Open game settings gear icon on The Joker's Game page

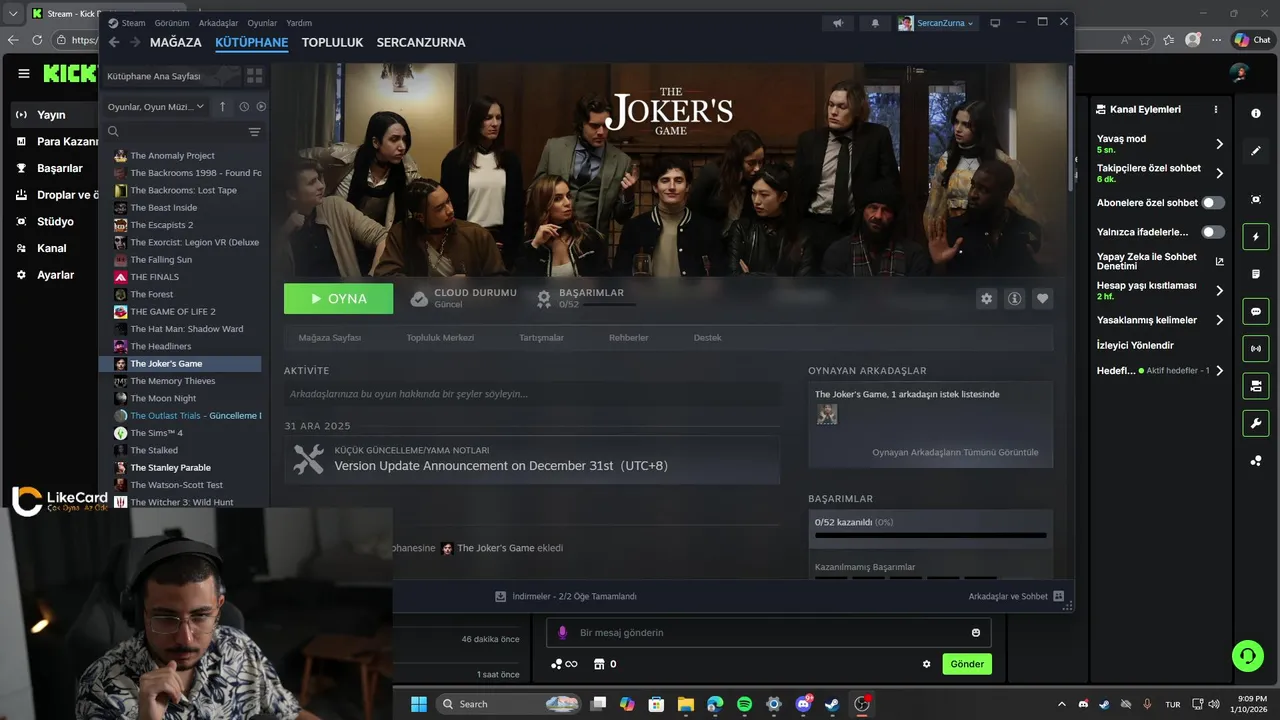(987, 298)
